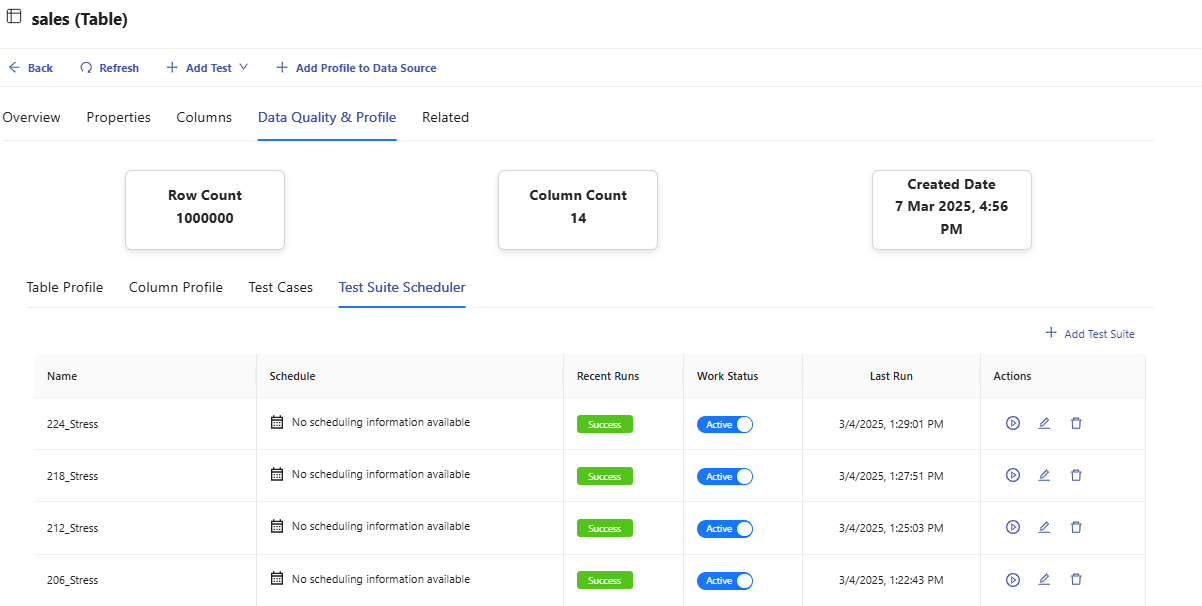Image resolution: width=1202 pixels, height=606 pixels.
Task: Disable the 218_Stress Active switch
Action: 725,477
